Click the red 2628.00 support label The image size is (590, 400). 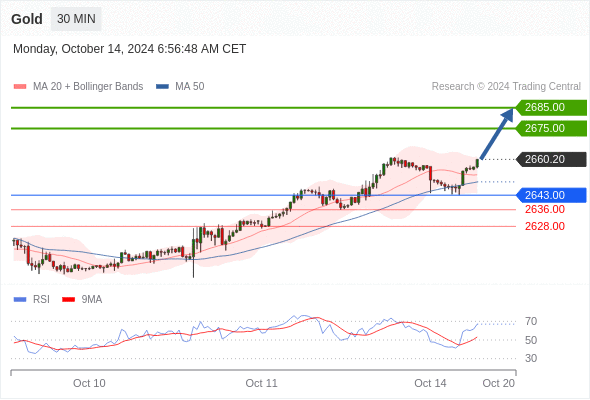click(x=545, y=227)
